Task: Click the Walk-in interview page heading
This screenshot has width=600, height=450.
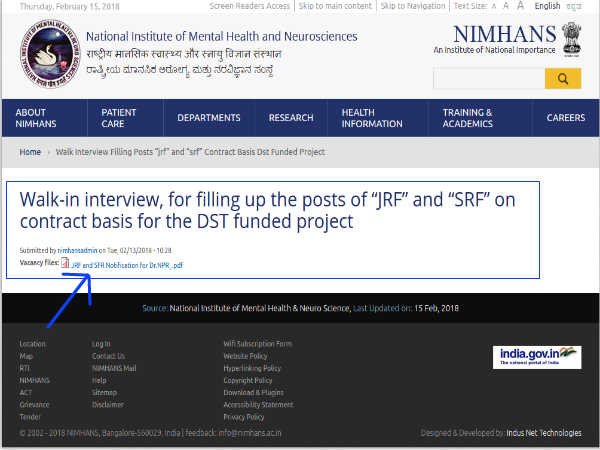Action: click(x=267, y=210)
